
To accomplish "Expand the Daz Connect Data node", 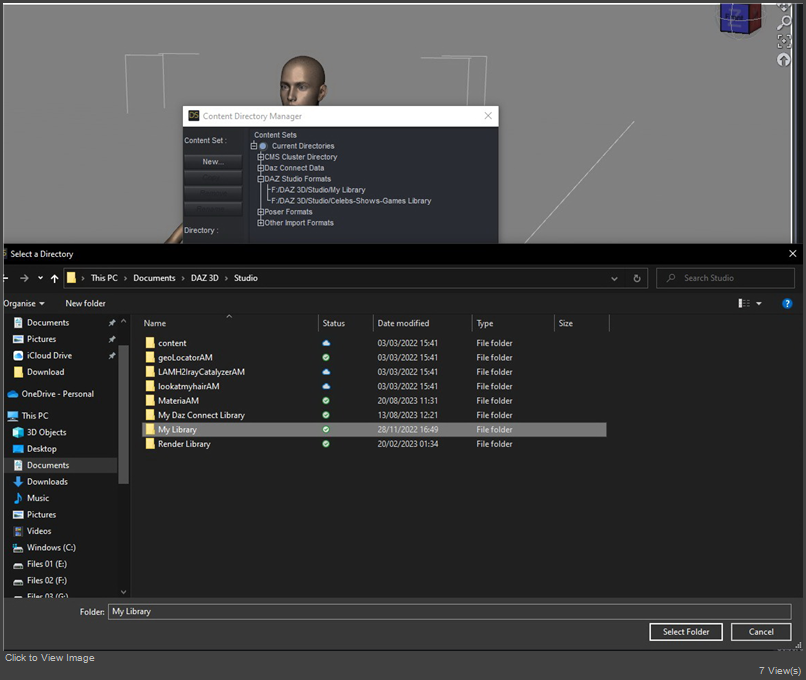I will pyautogui.click(x=260, y=168).
